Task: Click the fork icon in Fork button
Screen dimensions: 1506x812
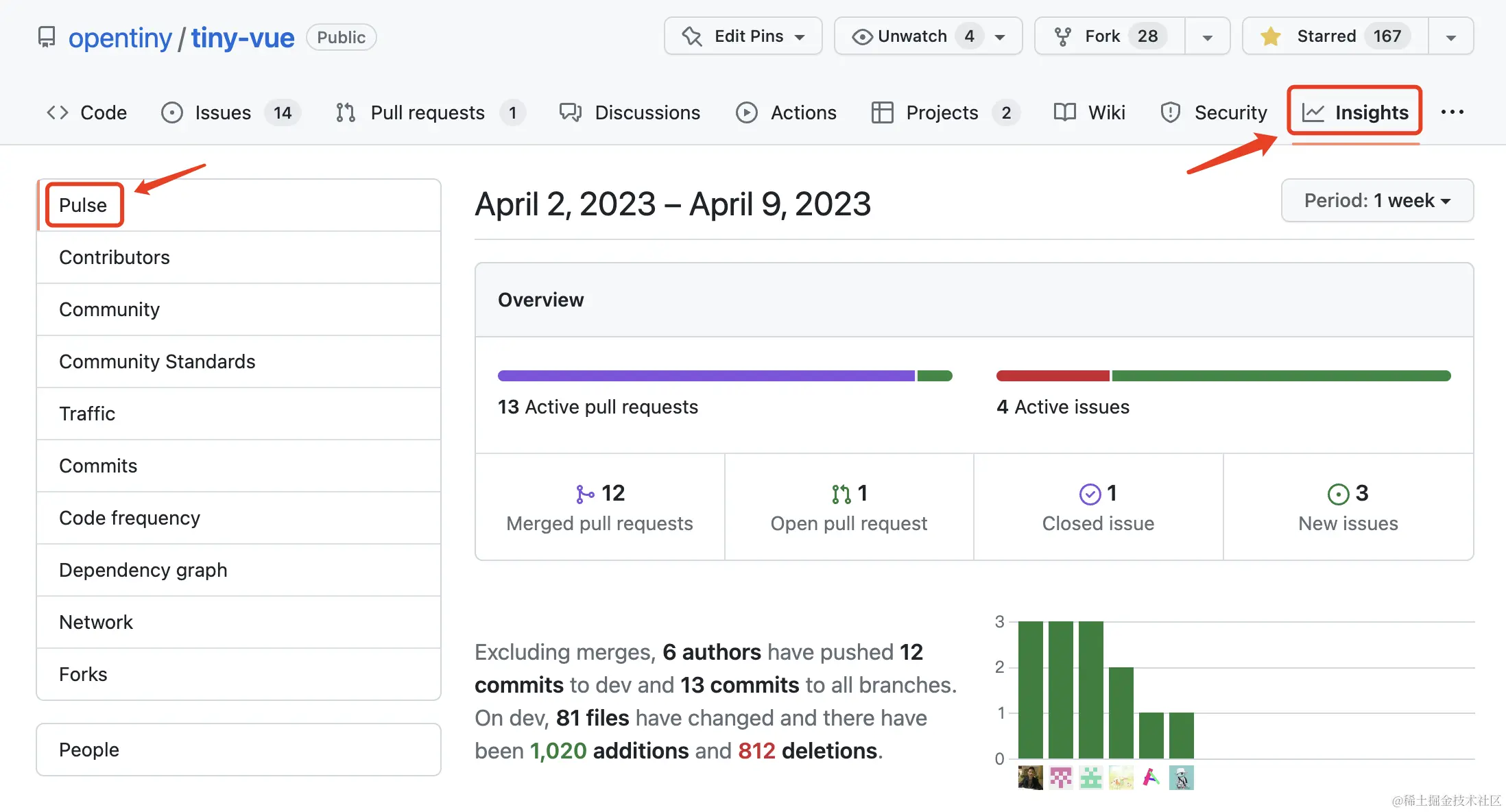Action: pos(1063,36)
